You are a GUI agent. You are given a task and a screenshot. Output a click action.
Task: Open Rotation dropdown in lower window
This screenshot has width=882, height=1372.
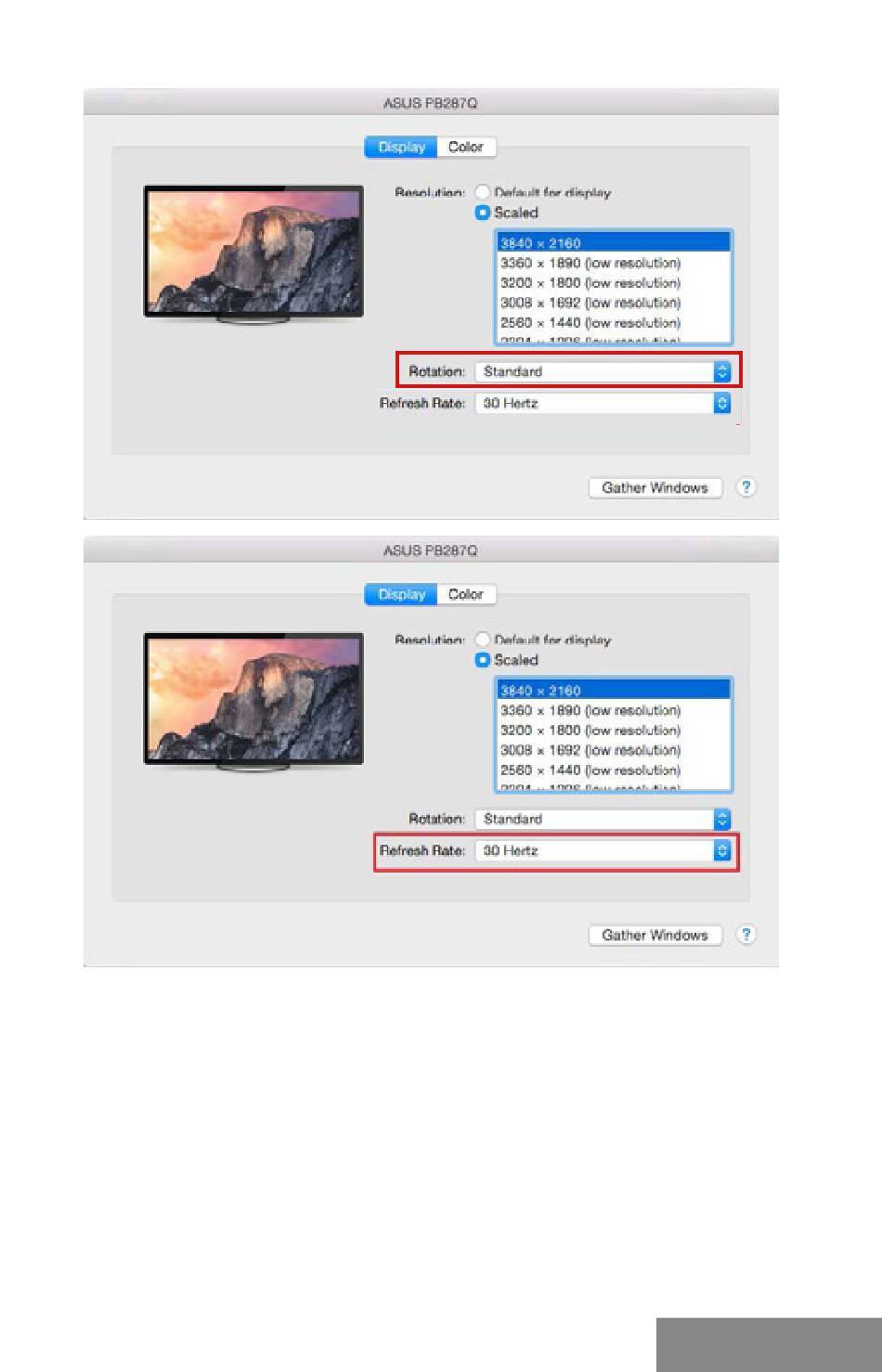point(603,819)
